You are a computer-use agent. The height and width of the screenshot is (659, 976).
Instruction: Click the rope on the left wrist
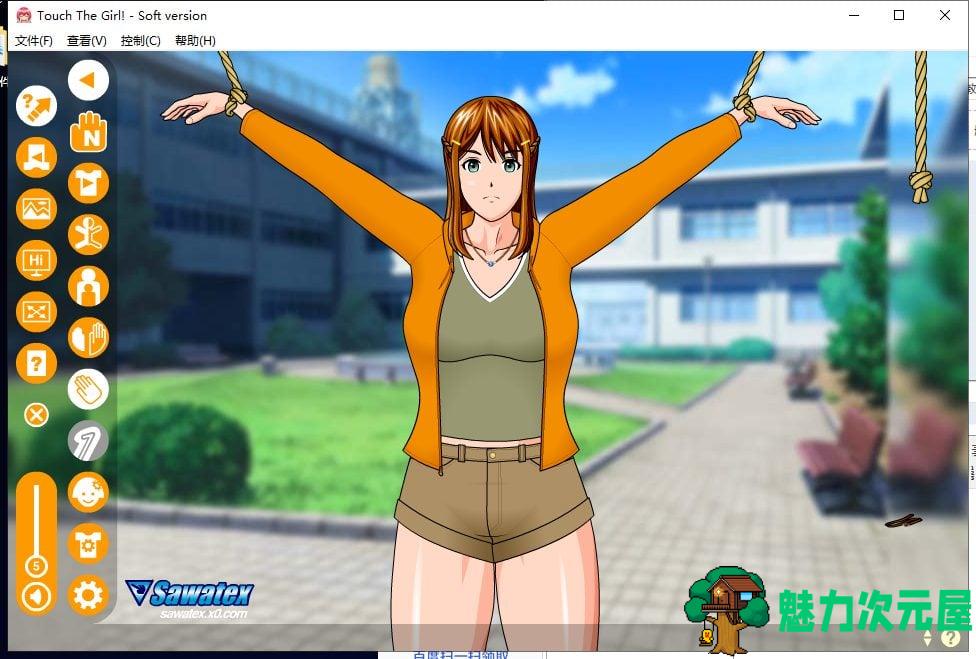coord(235,101)
